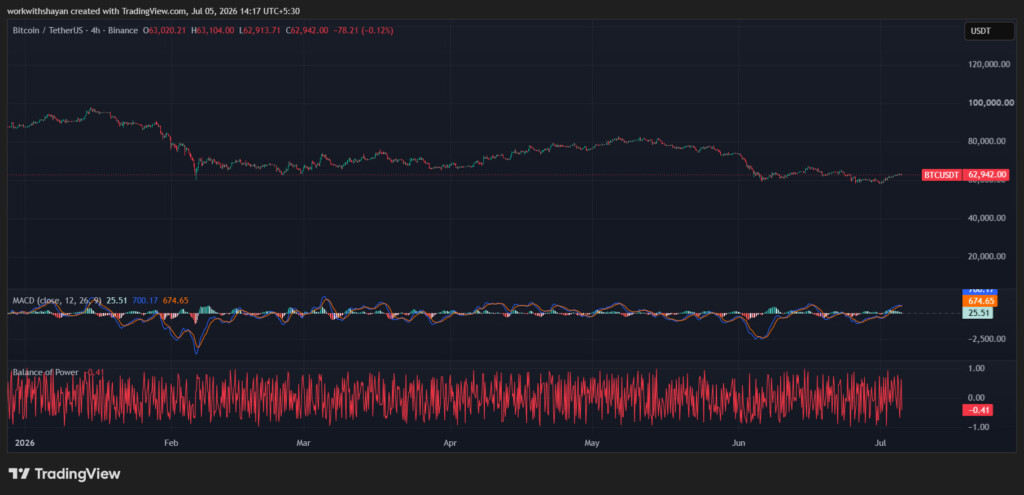Click the TradingView logo at the bottom

[x=64, y=474]
